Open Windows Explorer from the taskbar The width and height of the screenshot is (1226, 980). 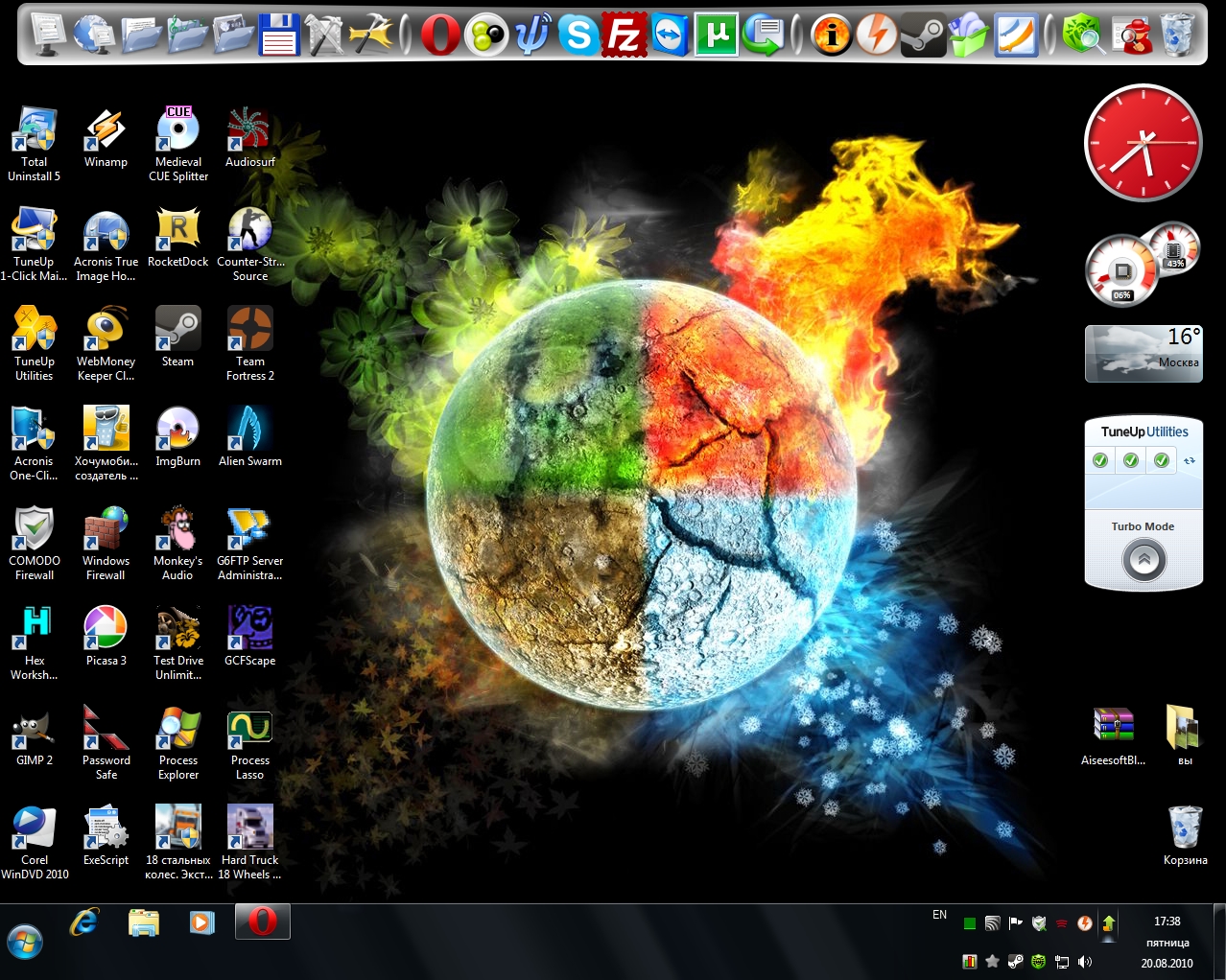[144, 922]
